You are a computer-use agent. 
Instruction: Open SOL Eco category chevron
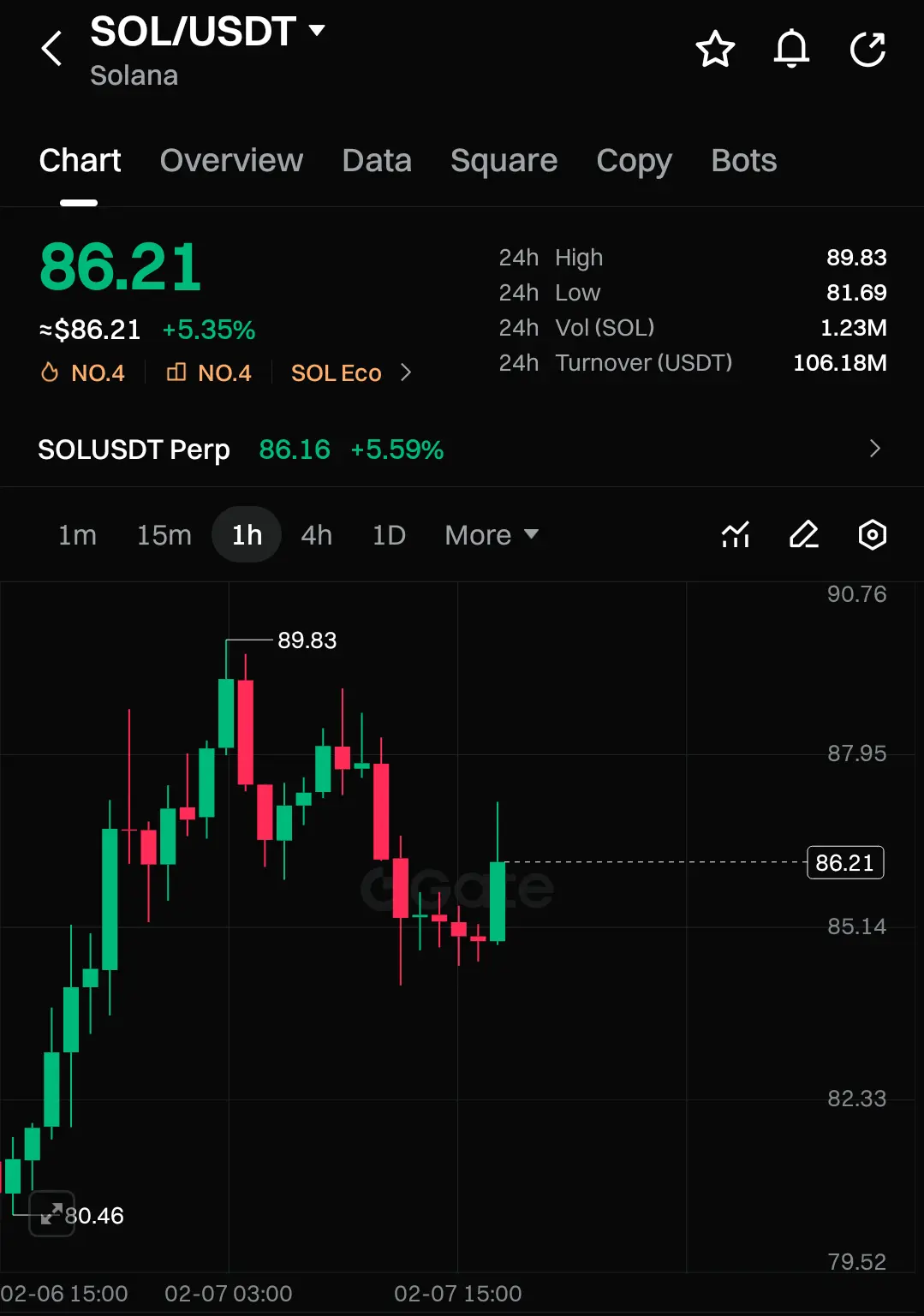[406, 372]
